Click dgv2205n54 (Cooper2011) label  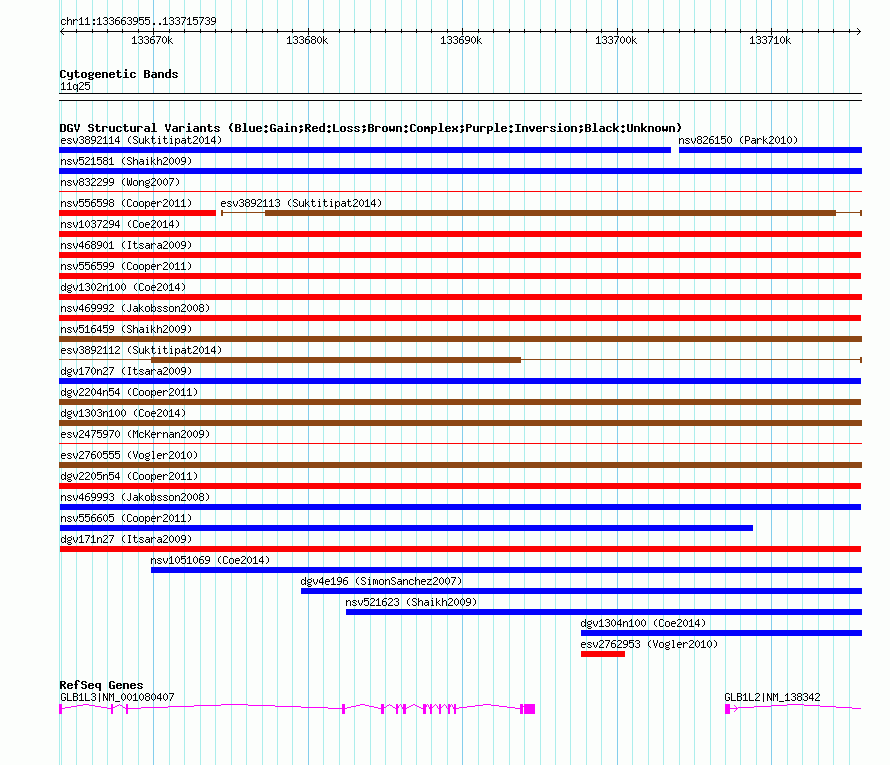129,476
